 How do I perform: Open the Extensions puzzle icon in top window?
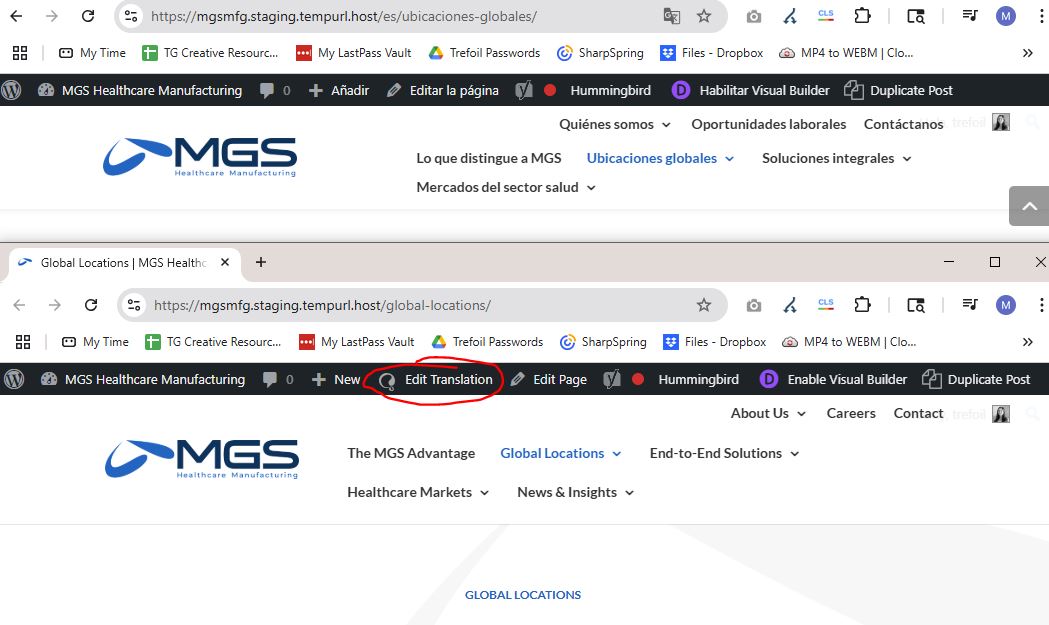coord(862,16)
